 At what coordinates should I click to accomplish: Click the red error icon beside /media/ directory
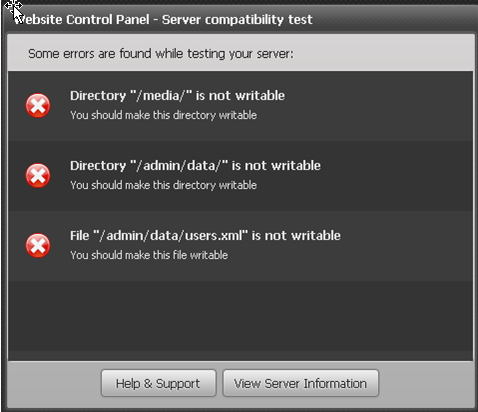[38, 106]
